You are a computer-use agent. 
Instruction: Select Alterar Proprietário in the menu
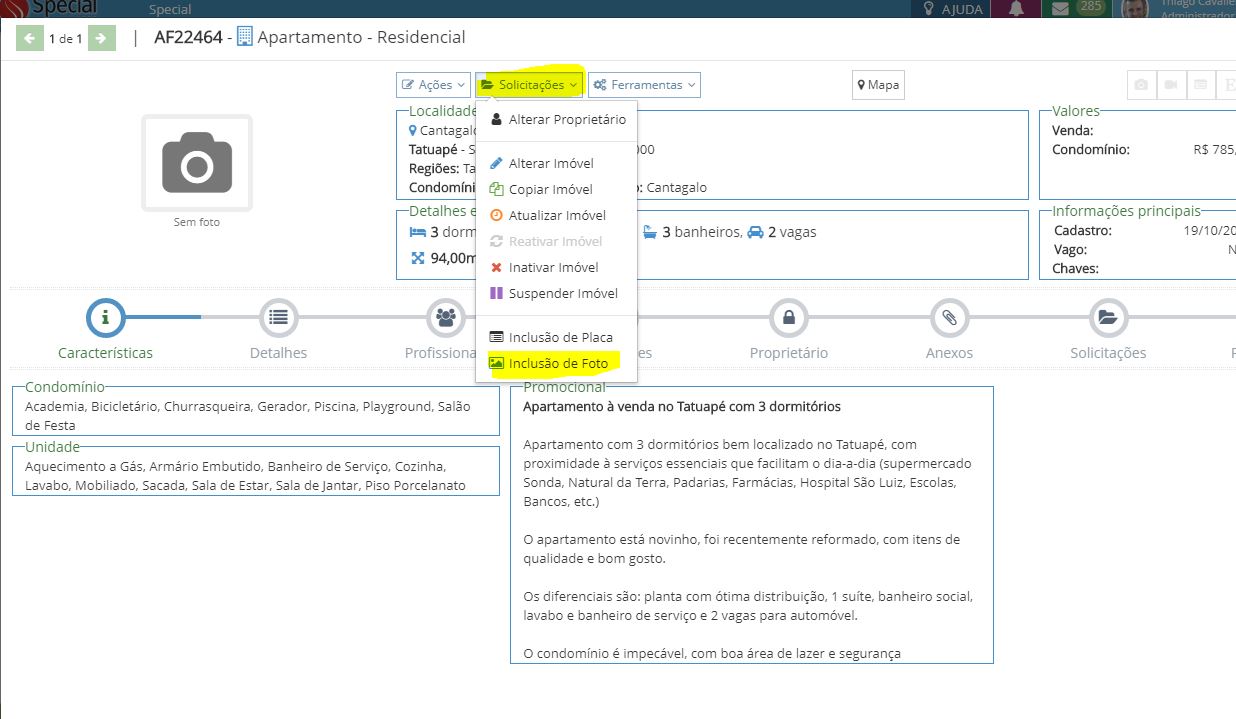tap(557, 118)
